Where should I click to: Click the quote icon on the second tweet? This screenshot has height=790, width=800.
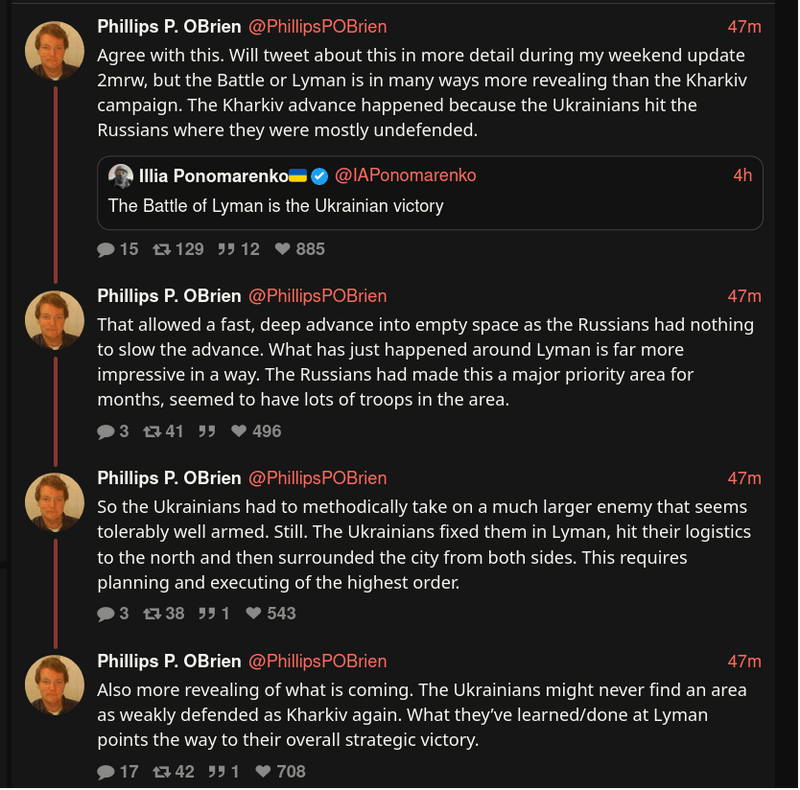207,431
